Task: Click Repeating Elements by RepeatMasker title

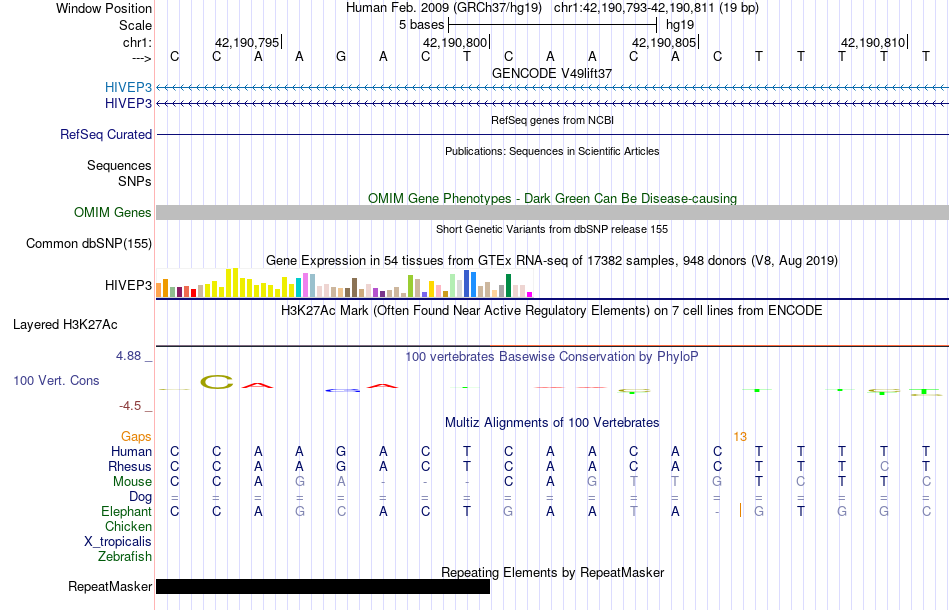Action: pyautogui.click(x=552, y=572)
